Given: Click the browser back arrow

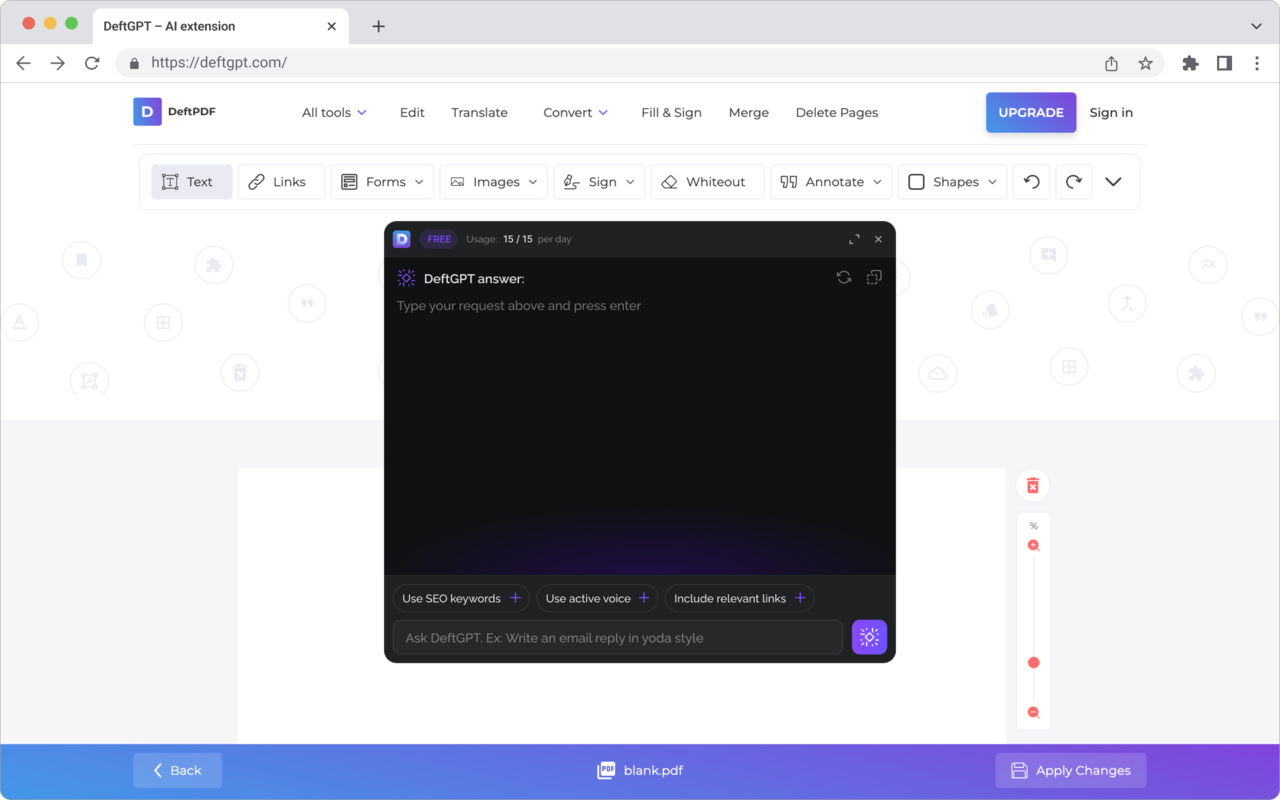Looking at the screenshot, I should [x=24, y=63].
